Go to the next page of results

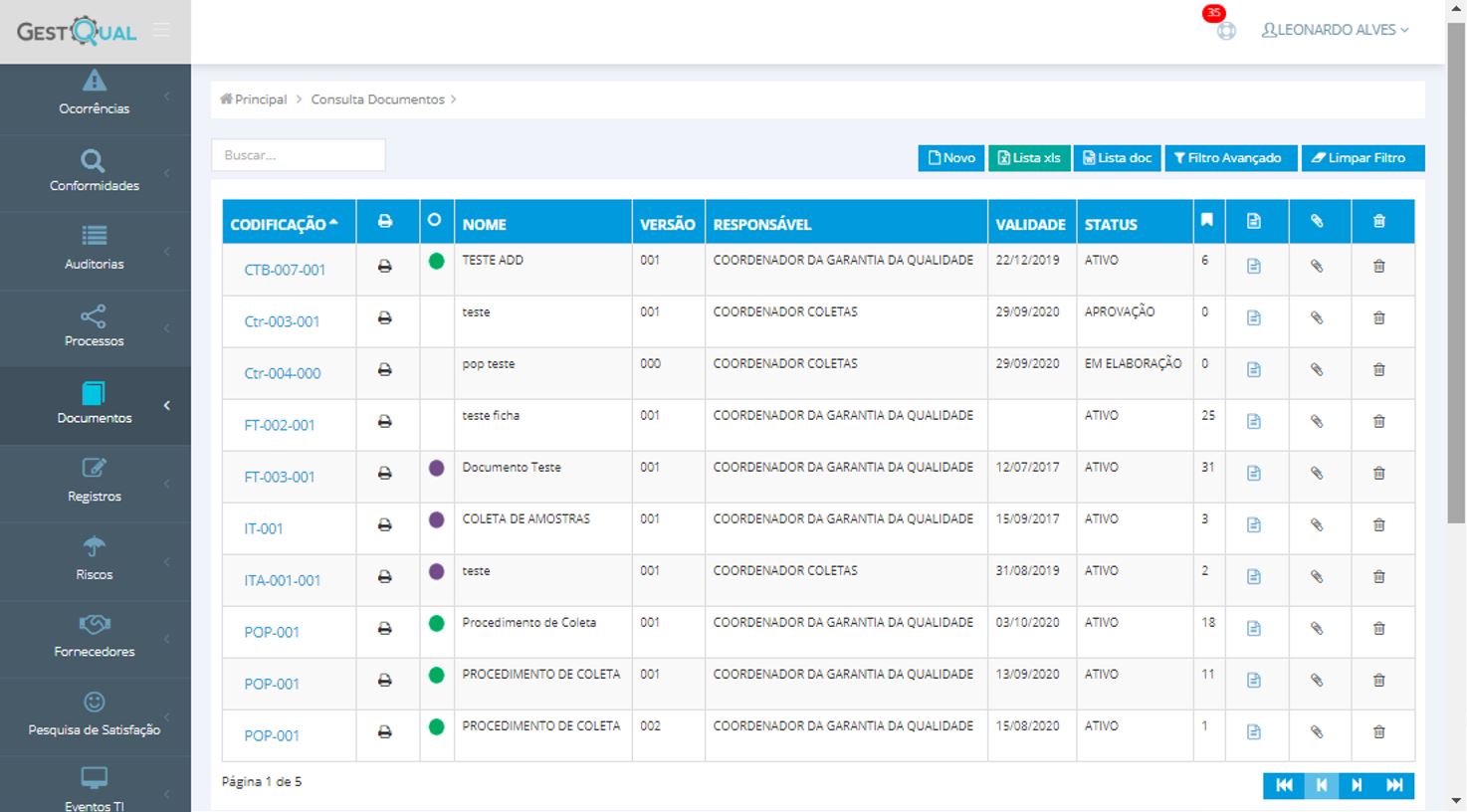click(1358, 785)
